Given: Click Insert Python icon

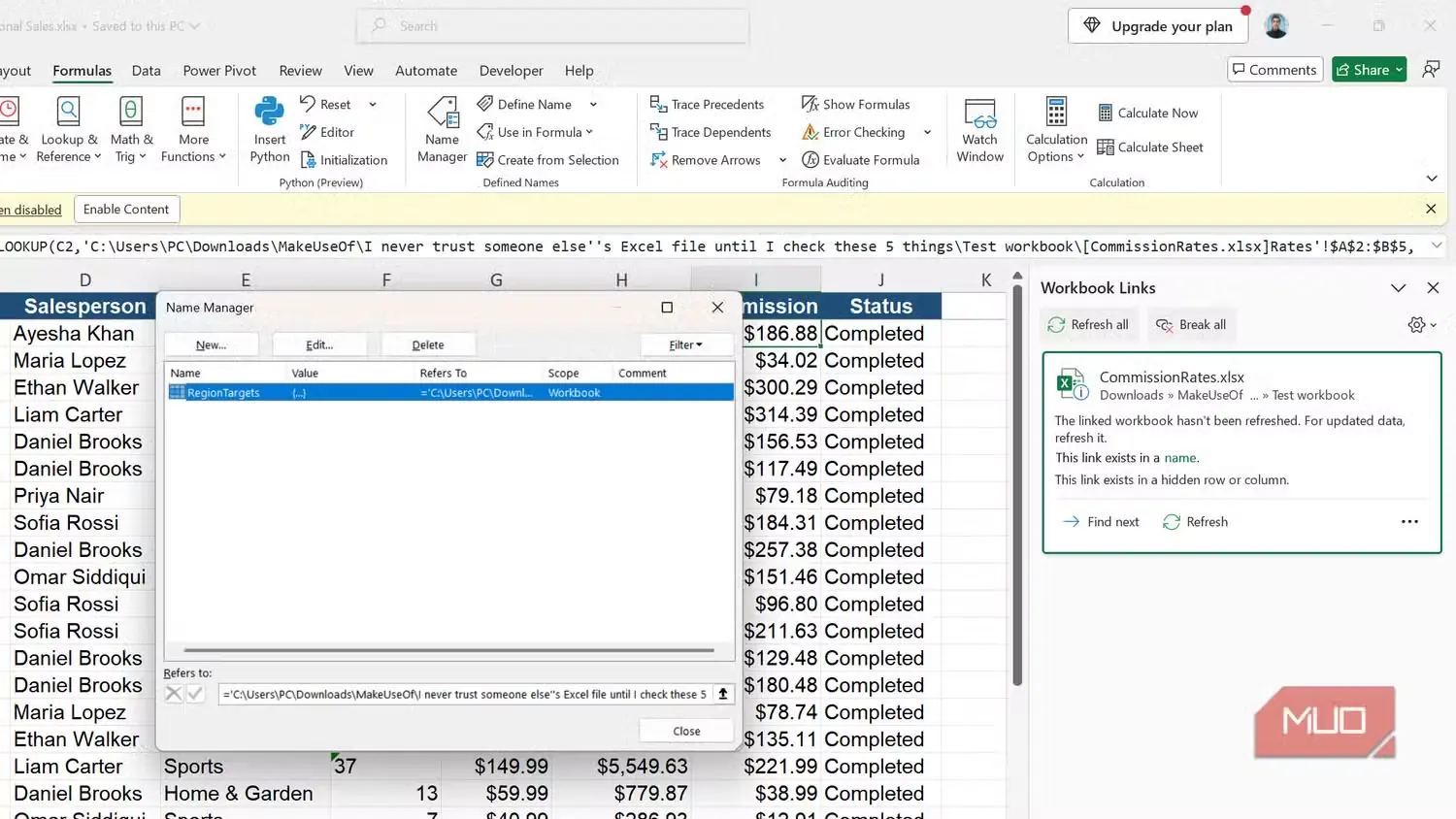Looking at the screenshot, I should pyautogui.click(x=269, y=130).
